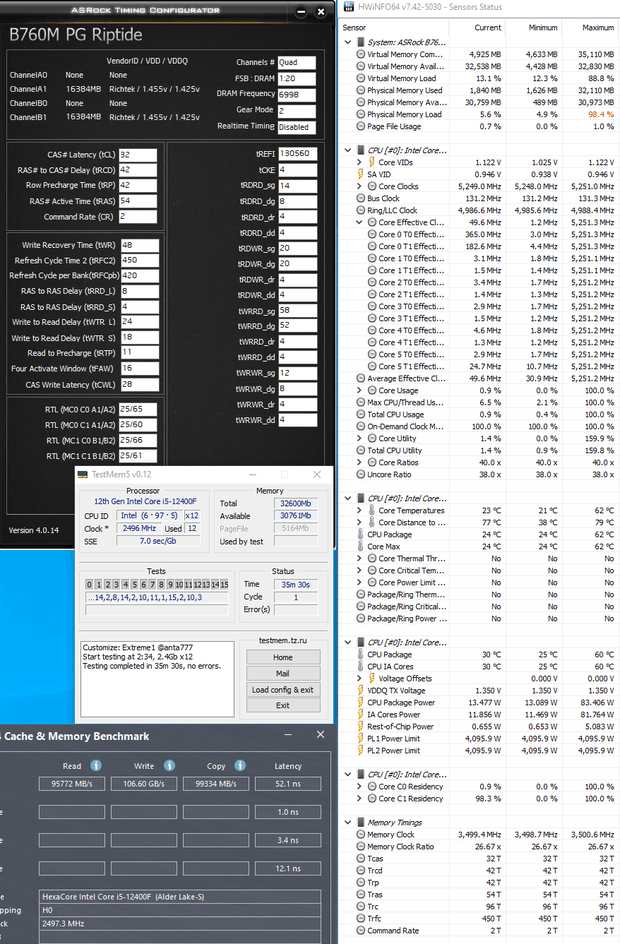Click the Tcas sensor icon
Screen dimensions: 620x944
click(x=361, y=859)
